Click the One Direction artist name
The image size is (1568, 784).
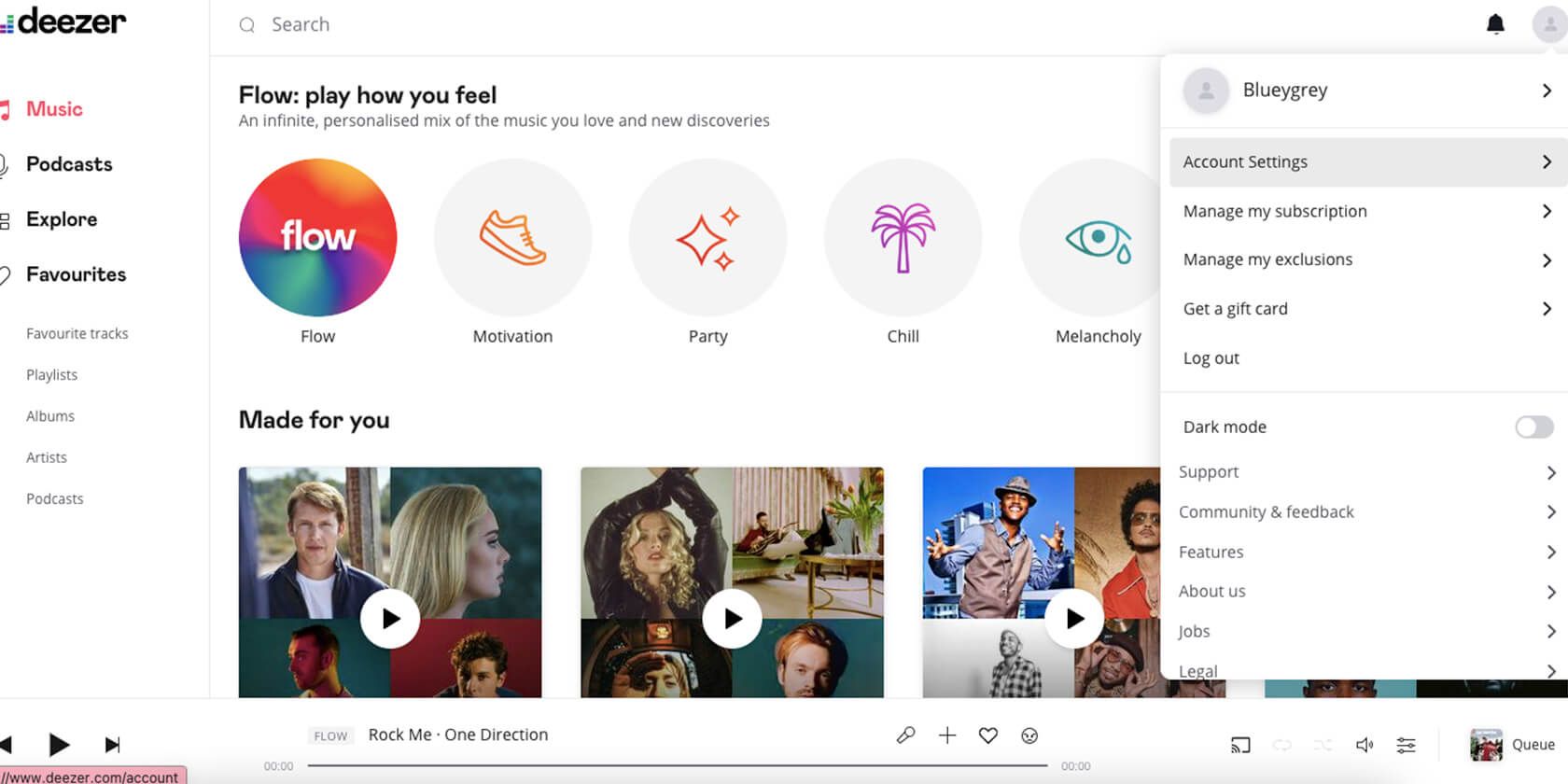497,735
